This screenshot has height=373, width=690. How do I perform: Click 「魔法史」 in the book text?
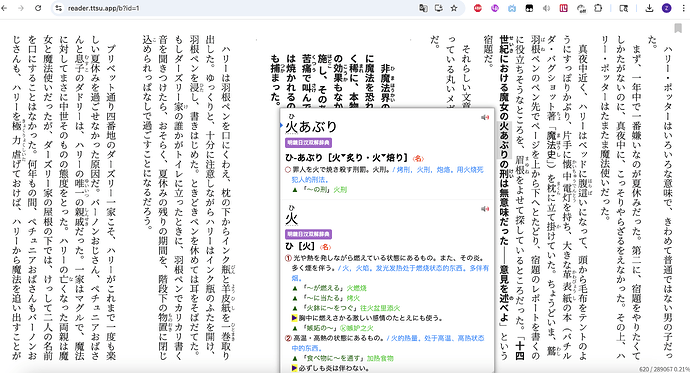551,145
